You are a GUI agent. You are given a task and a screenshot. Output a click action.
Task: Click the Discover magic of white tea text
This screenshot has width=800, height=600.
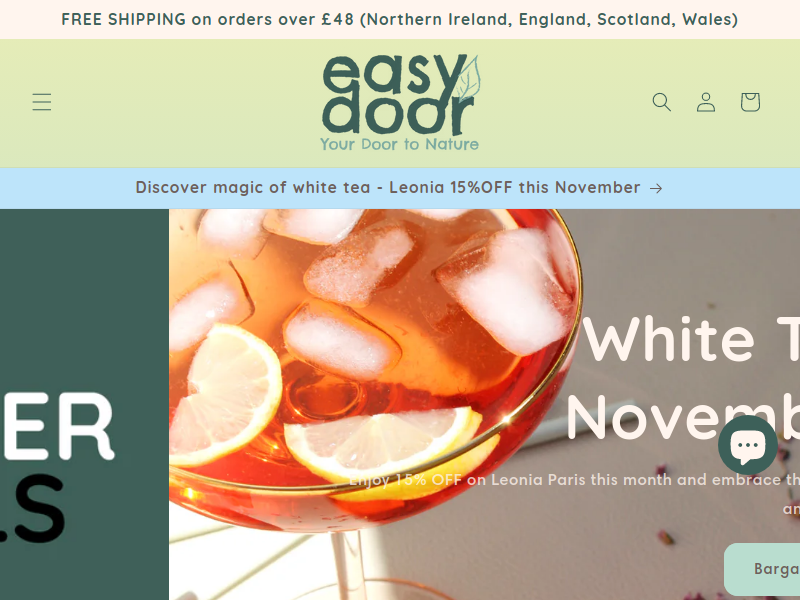coord(253,187)
